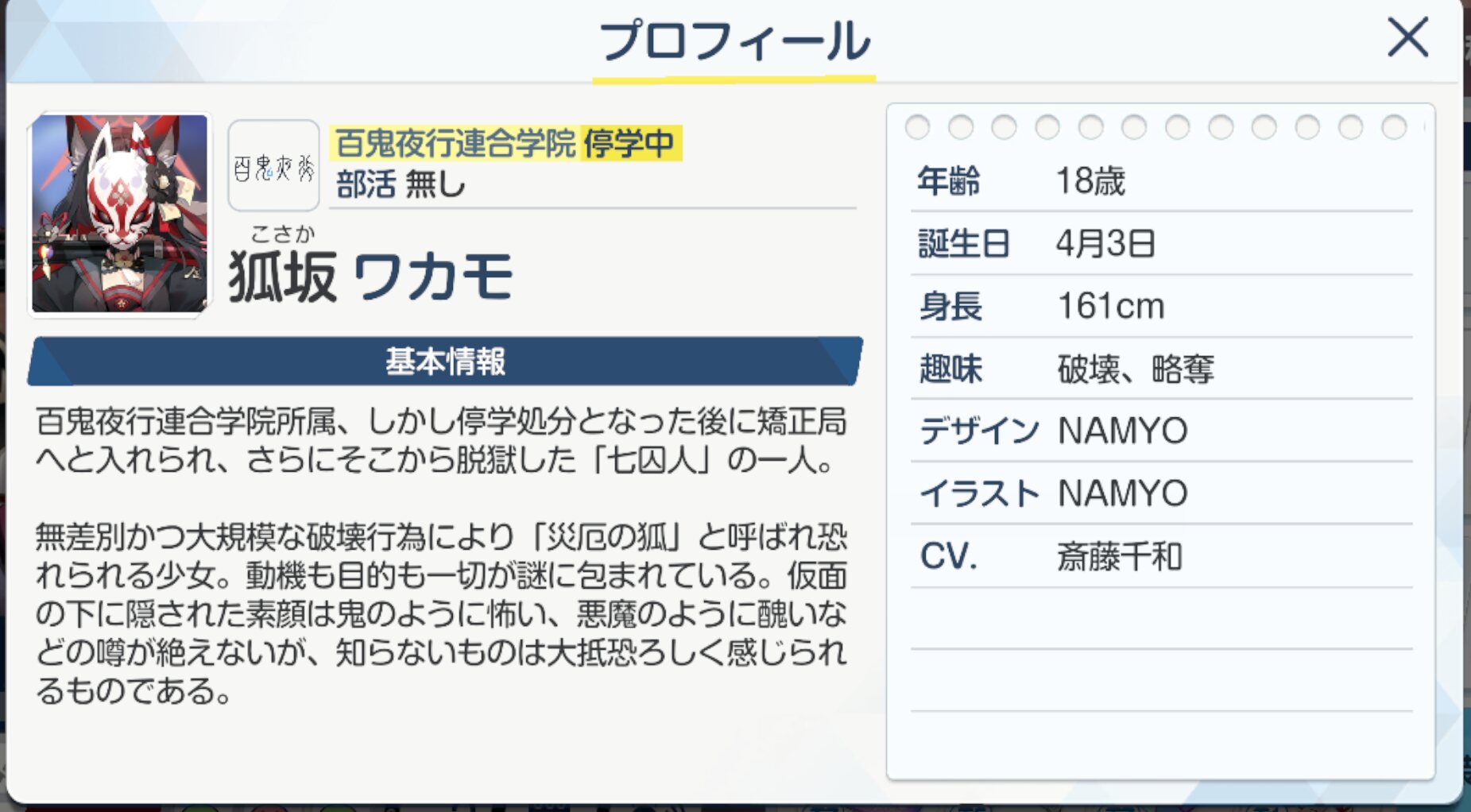
Task: Click the こさか furigana reading above name
Action: click(x=283, y=234)
